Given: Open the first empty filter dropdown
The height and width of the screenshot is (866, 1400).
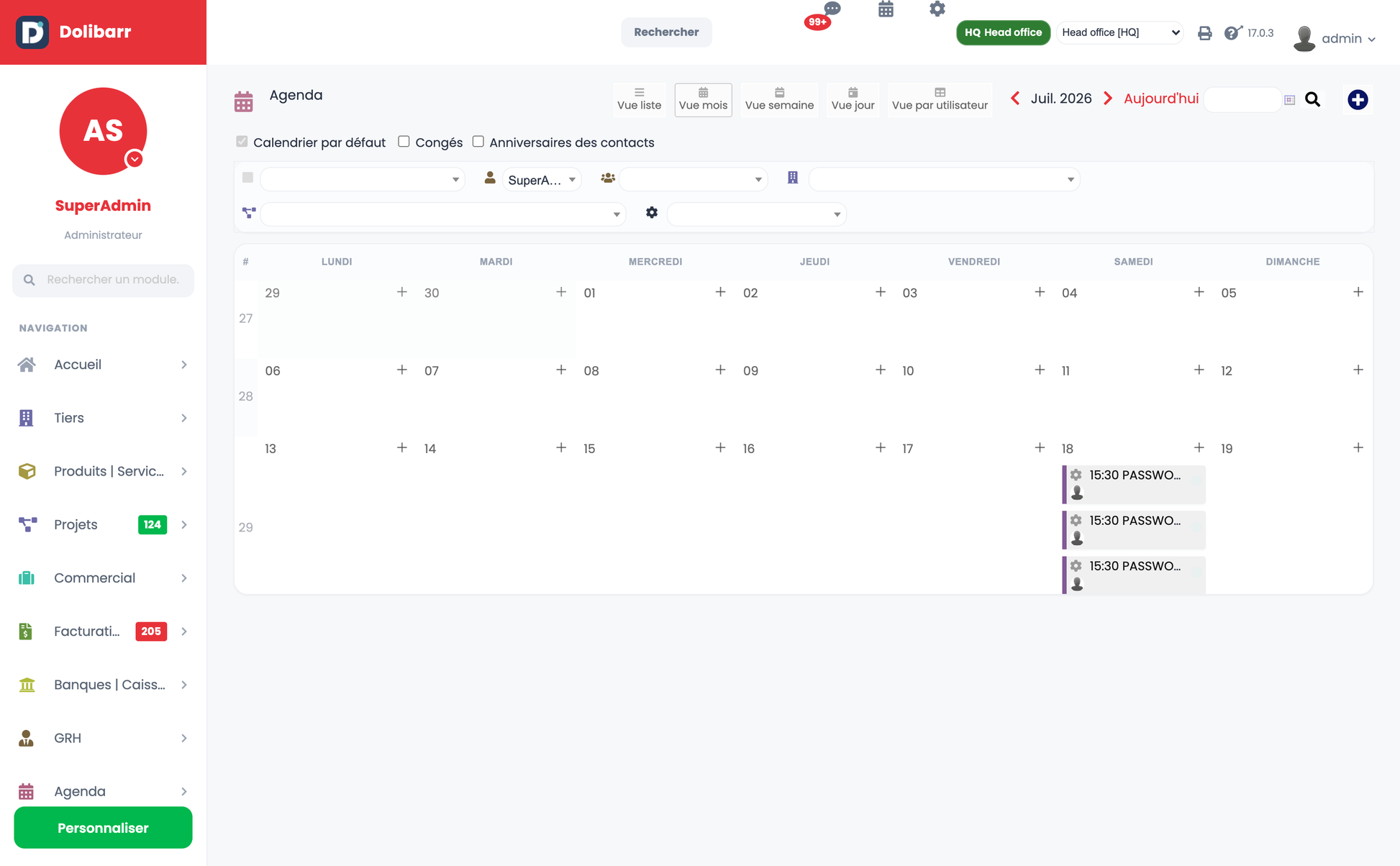Looking at the screenshot, I should point(362,179).
